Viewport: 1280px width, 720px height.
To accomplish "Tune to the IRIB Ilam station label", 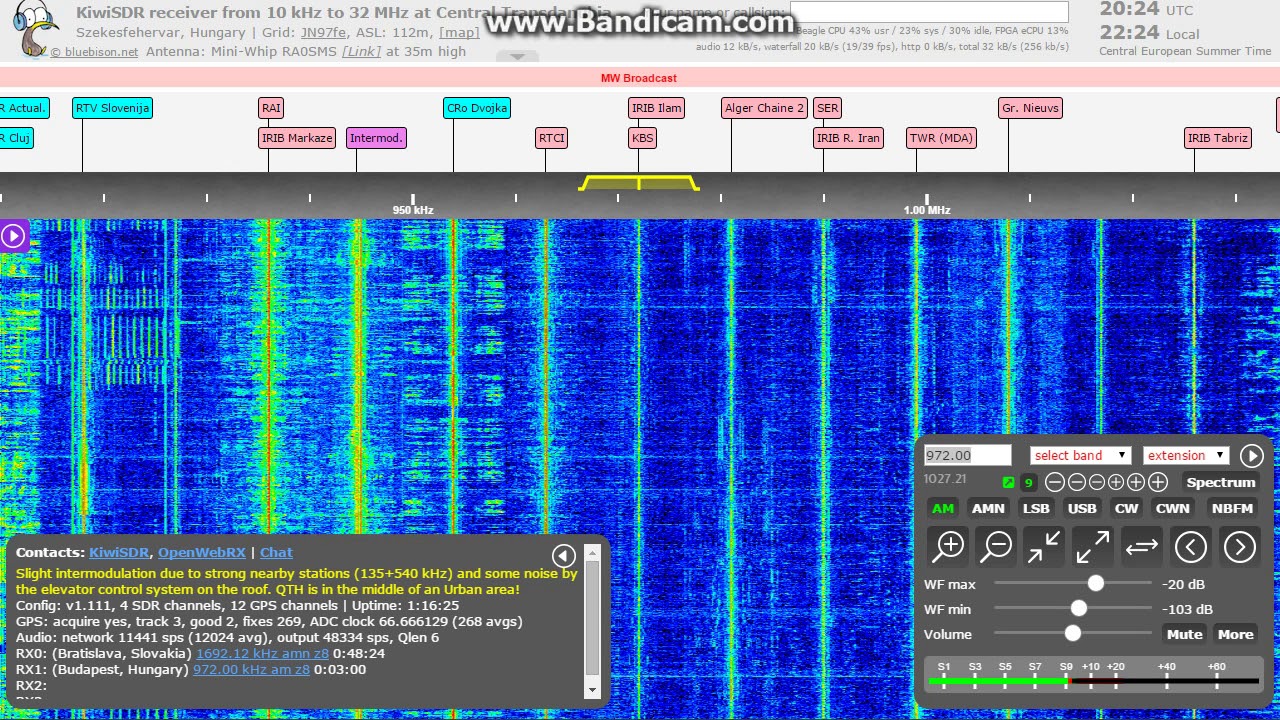I will pos(656,108).
